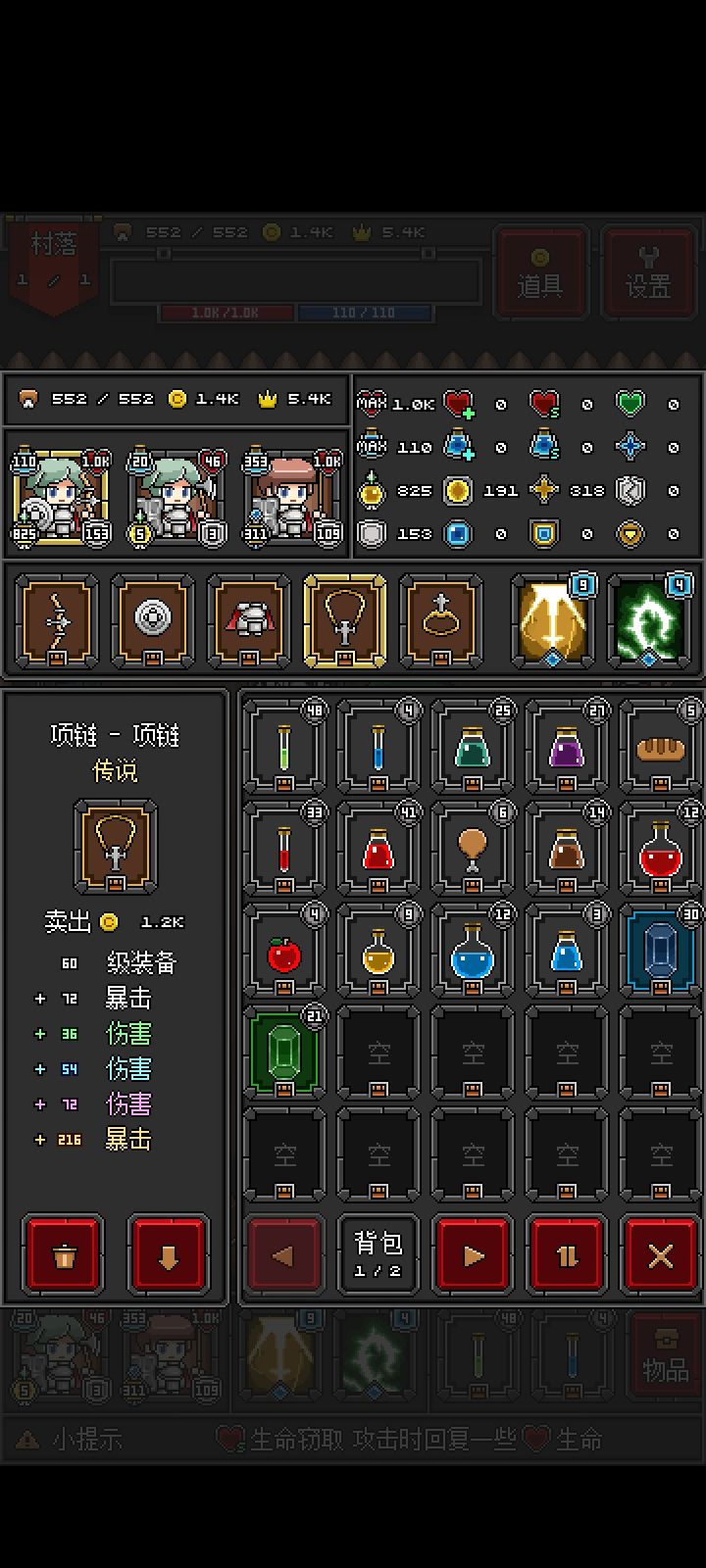Close the backpack with X button

661,1255
